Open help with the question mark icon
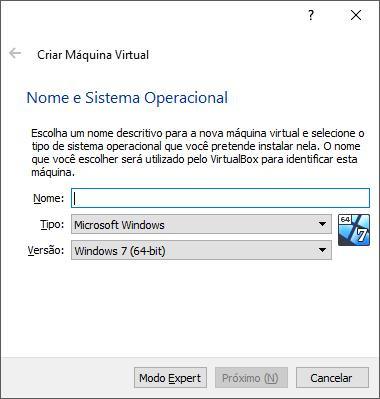The height and width of the screenshot is (399, 380). pos(311,15)
